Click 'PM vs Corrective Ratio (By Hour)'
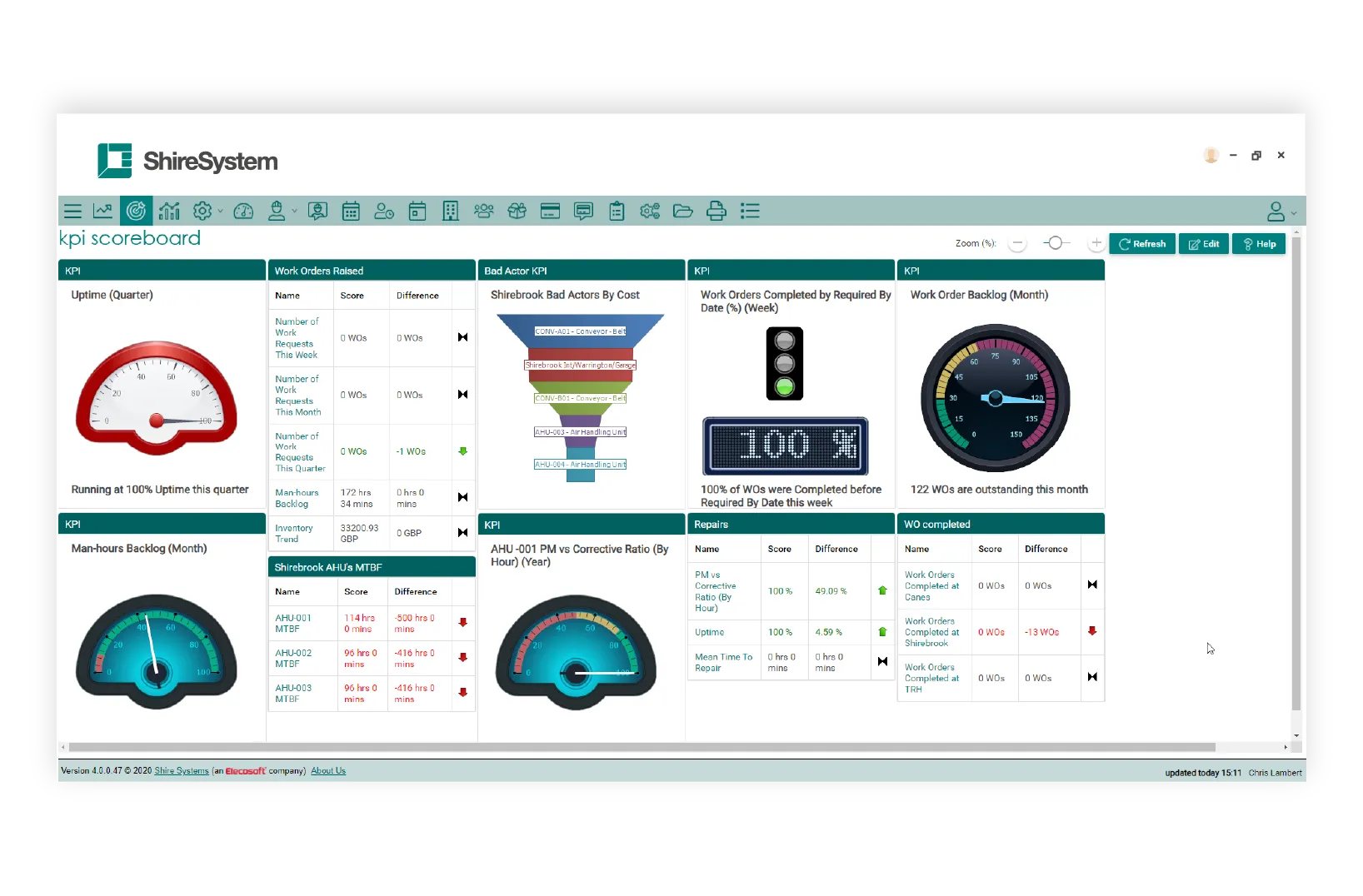 pyautogui.click(x=716, y=591)
